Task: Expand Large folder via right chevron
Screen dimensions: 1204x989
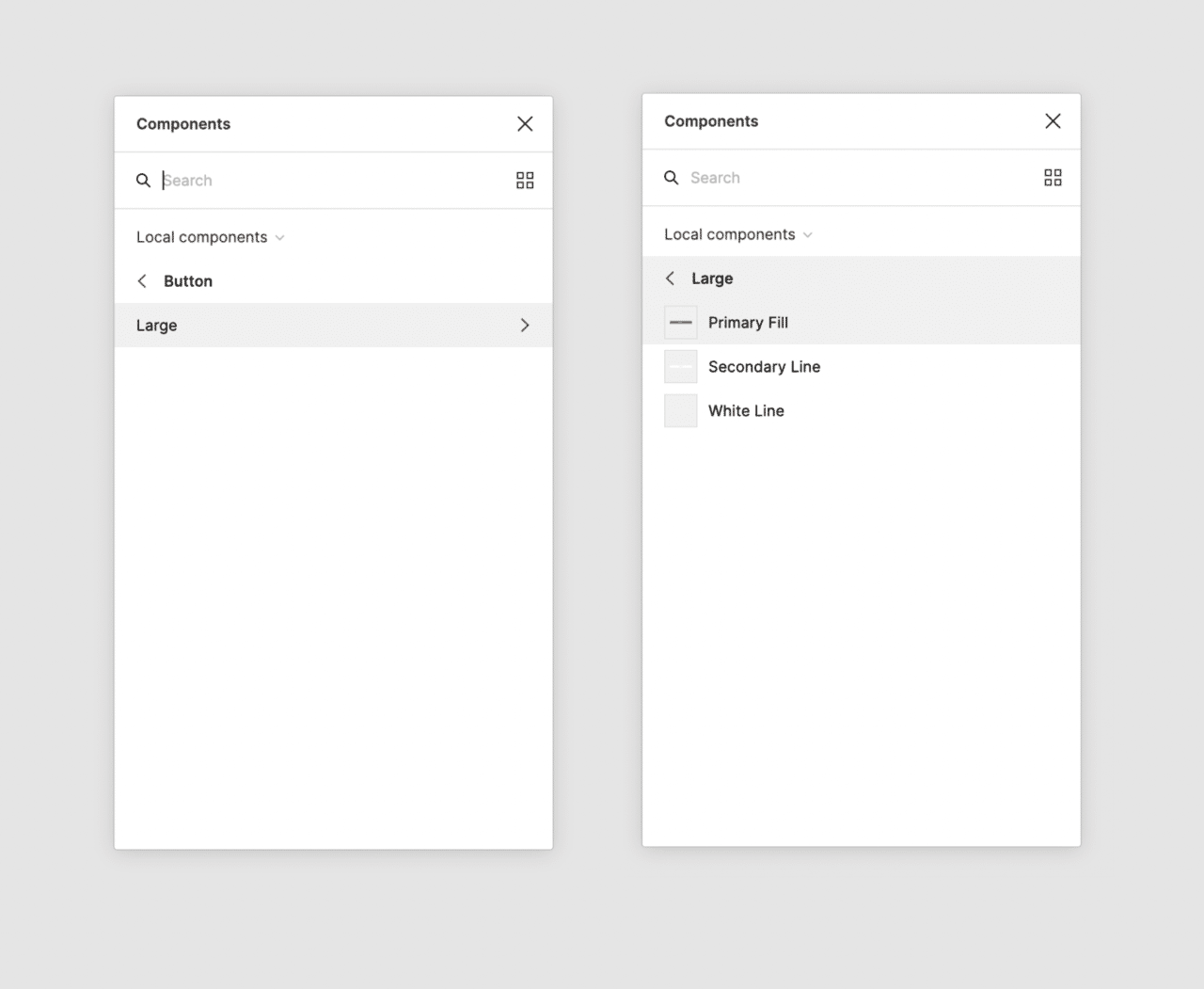Action: tap(525, 326)
